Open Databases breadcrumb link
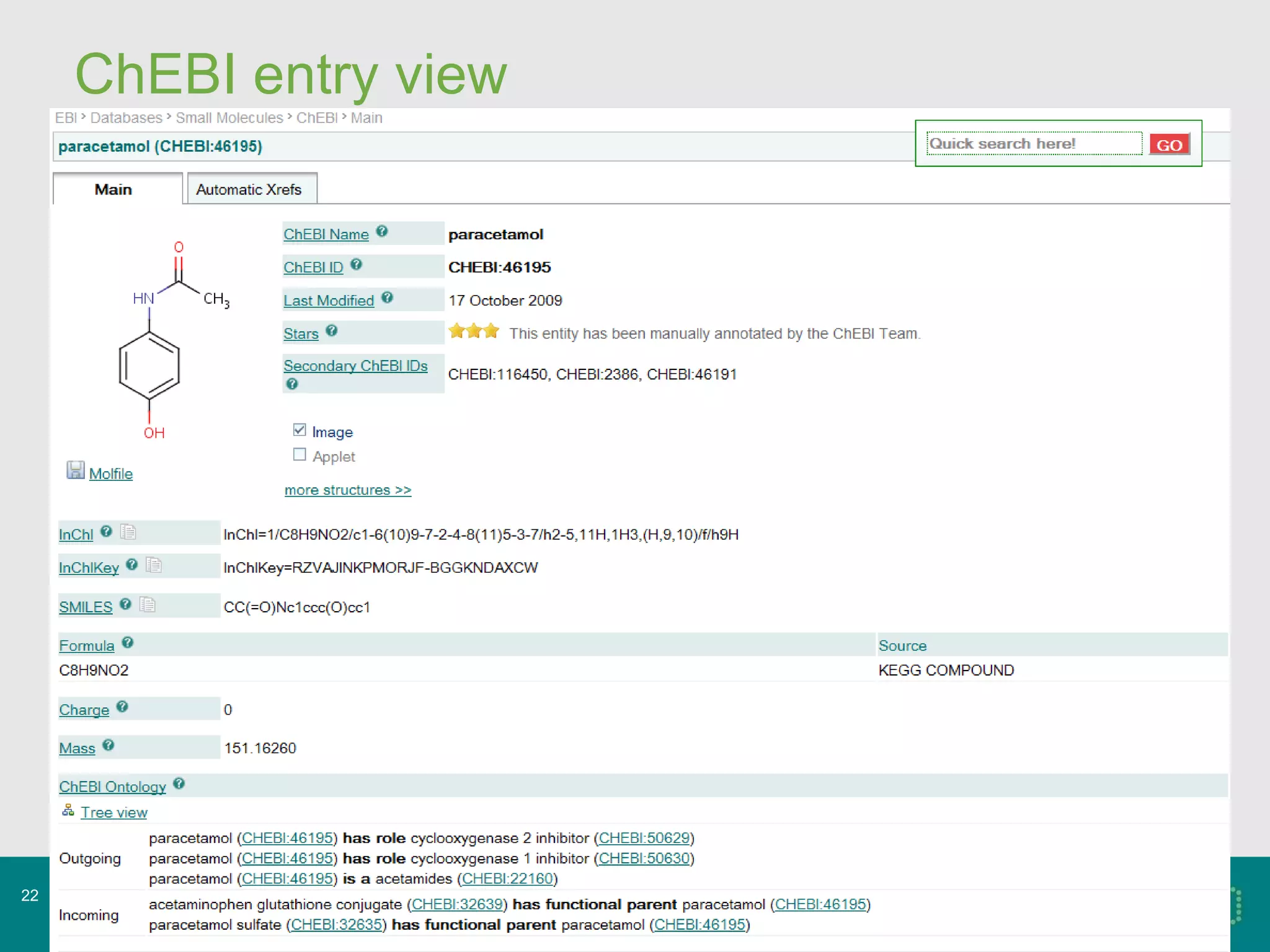 coord(126,118)
